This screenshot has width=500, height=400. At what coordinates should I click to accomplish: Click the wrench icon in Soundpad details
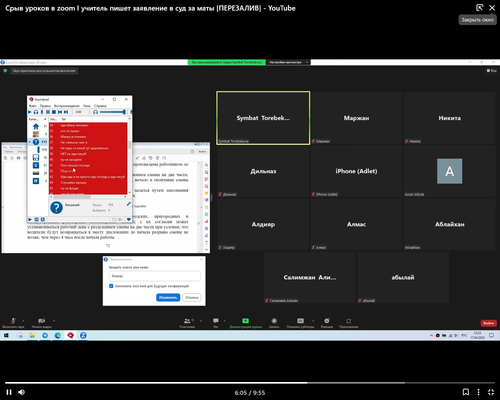(x=129, y=204)
